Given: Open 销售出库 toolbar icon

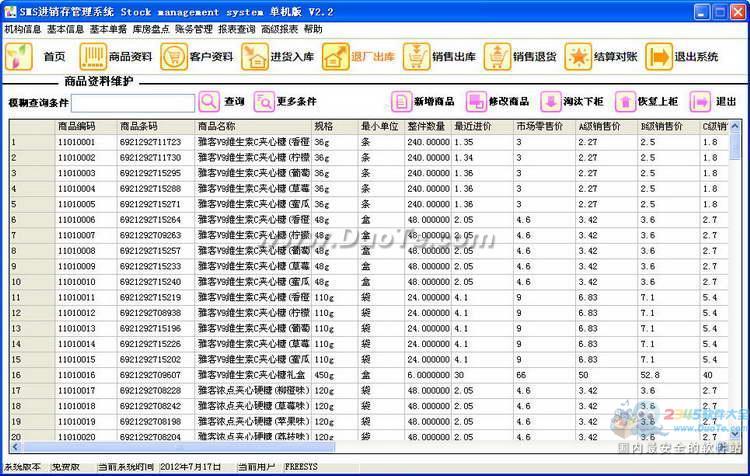Looking at the screenshot, I should click(x=416, y=56).
